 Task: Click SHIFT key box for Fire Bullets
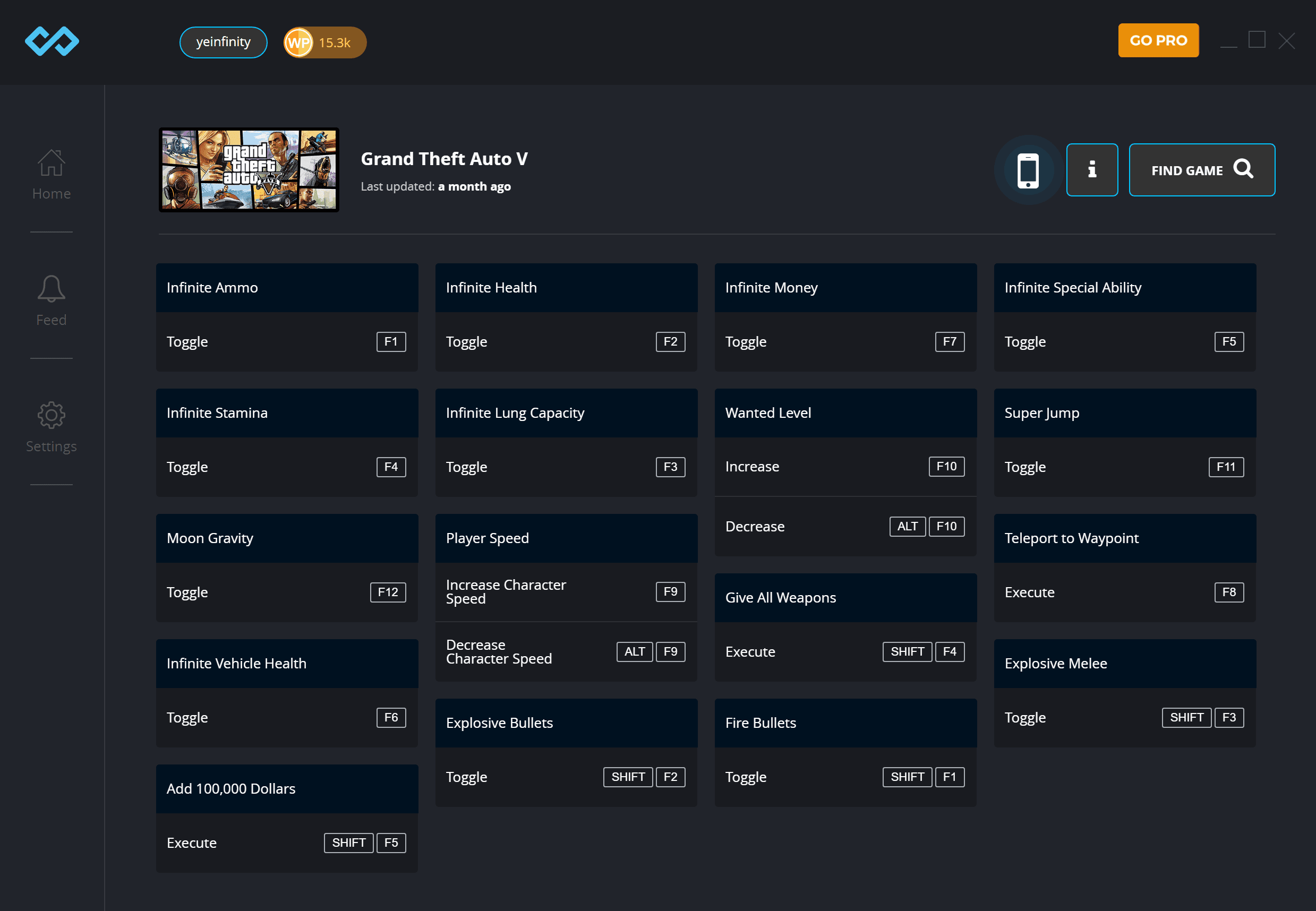tap(907, 777)
